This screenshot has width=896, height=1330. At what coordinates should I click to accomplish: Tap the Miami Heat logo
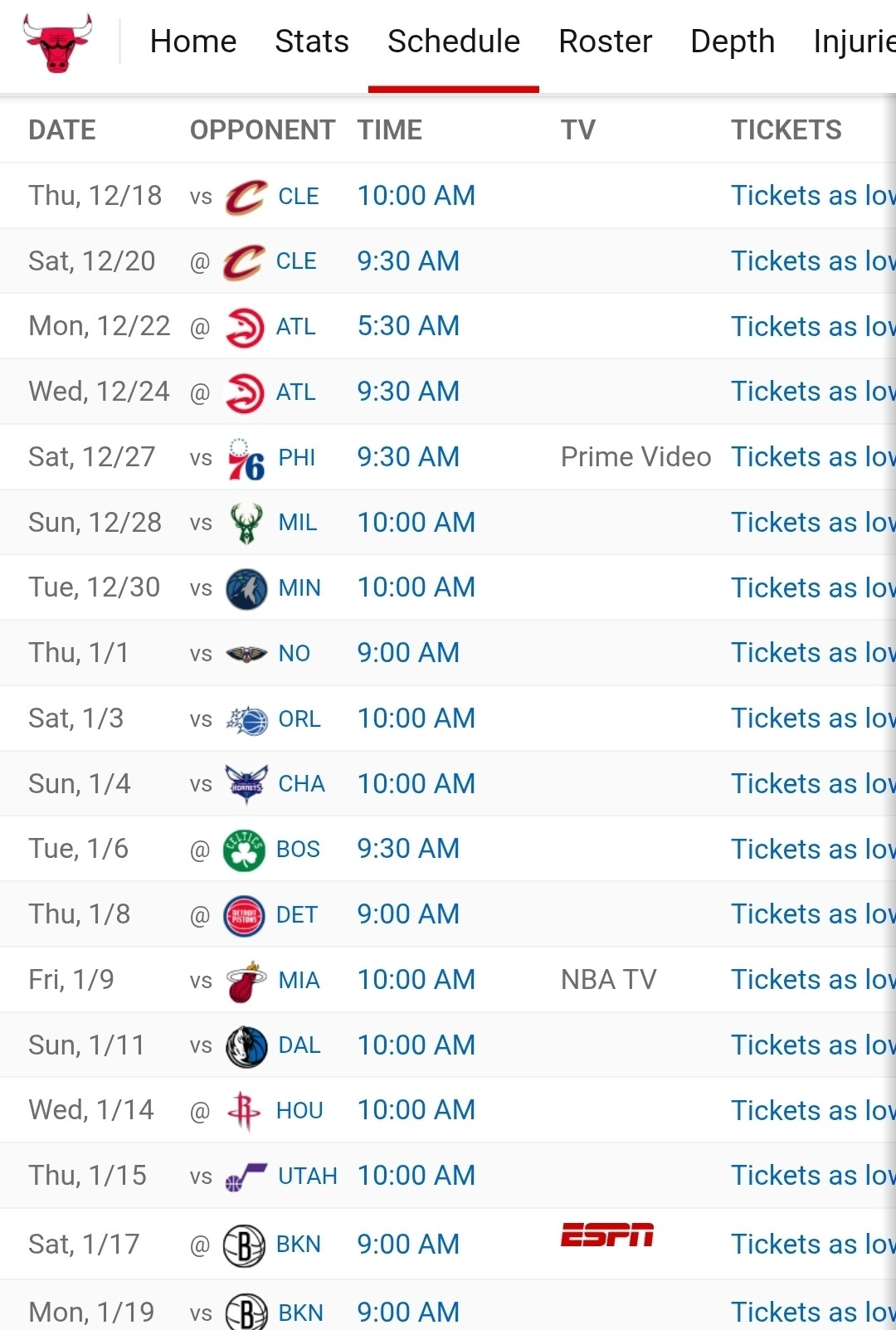246,982
